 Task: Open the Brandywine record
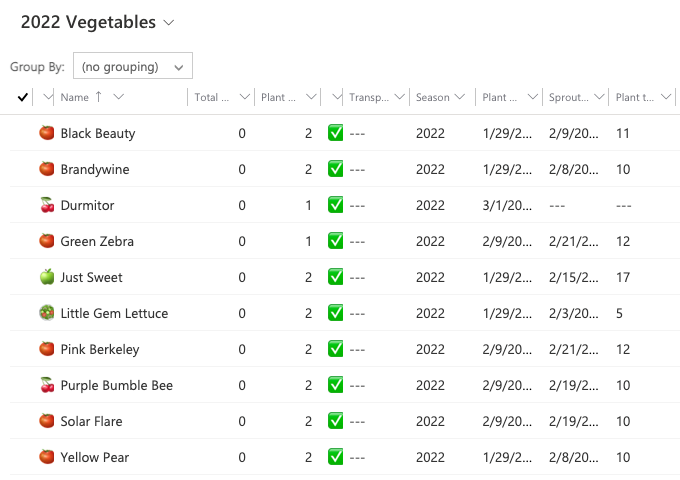tap(95, 169)
